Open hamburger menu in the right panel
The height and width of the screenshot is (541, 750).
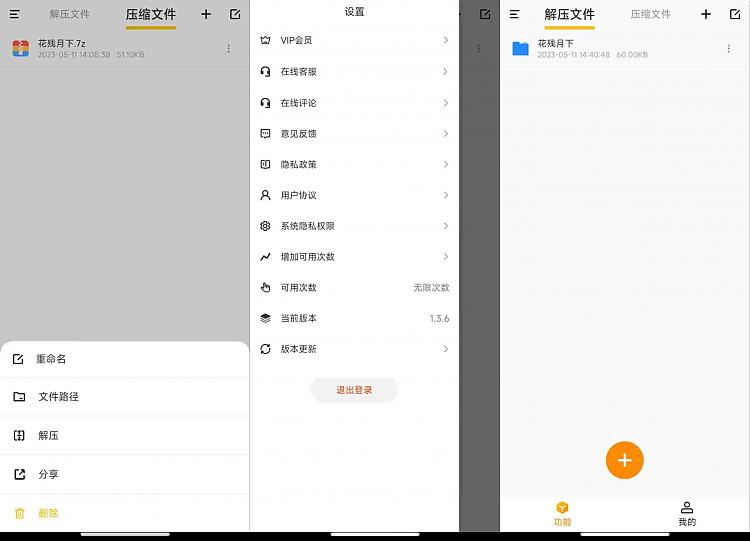514,14
